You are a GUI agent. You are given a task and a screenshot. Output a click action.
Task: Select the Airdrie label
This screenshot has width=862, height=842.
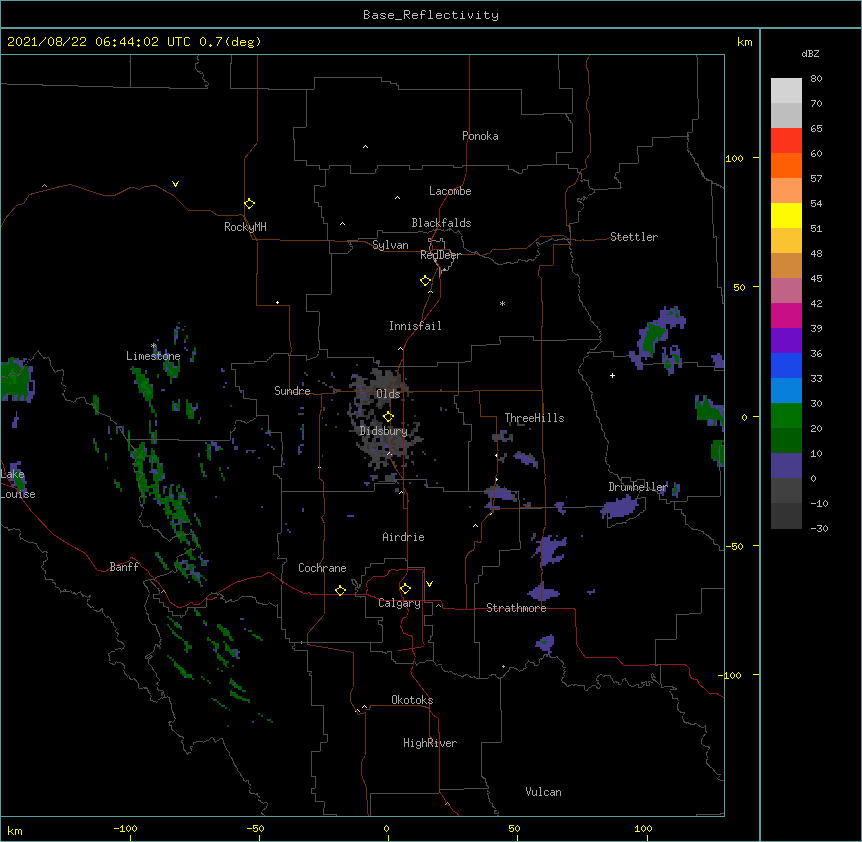[404, 537]
